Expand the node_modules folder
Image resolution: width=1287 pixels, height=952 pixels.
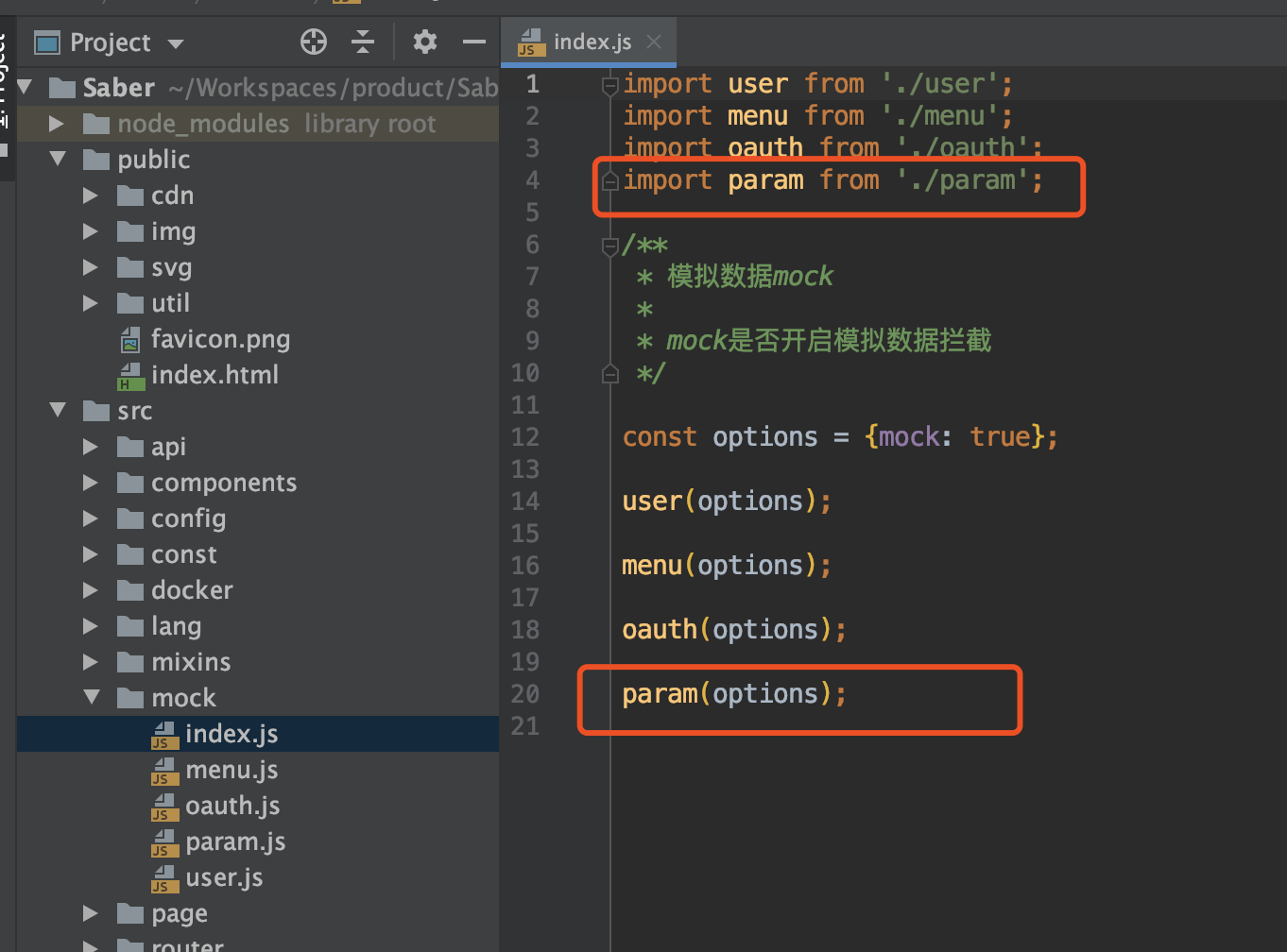pyautogui.click(x=57, y=124)
